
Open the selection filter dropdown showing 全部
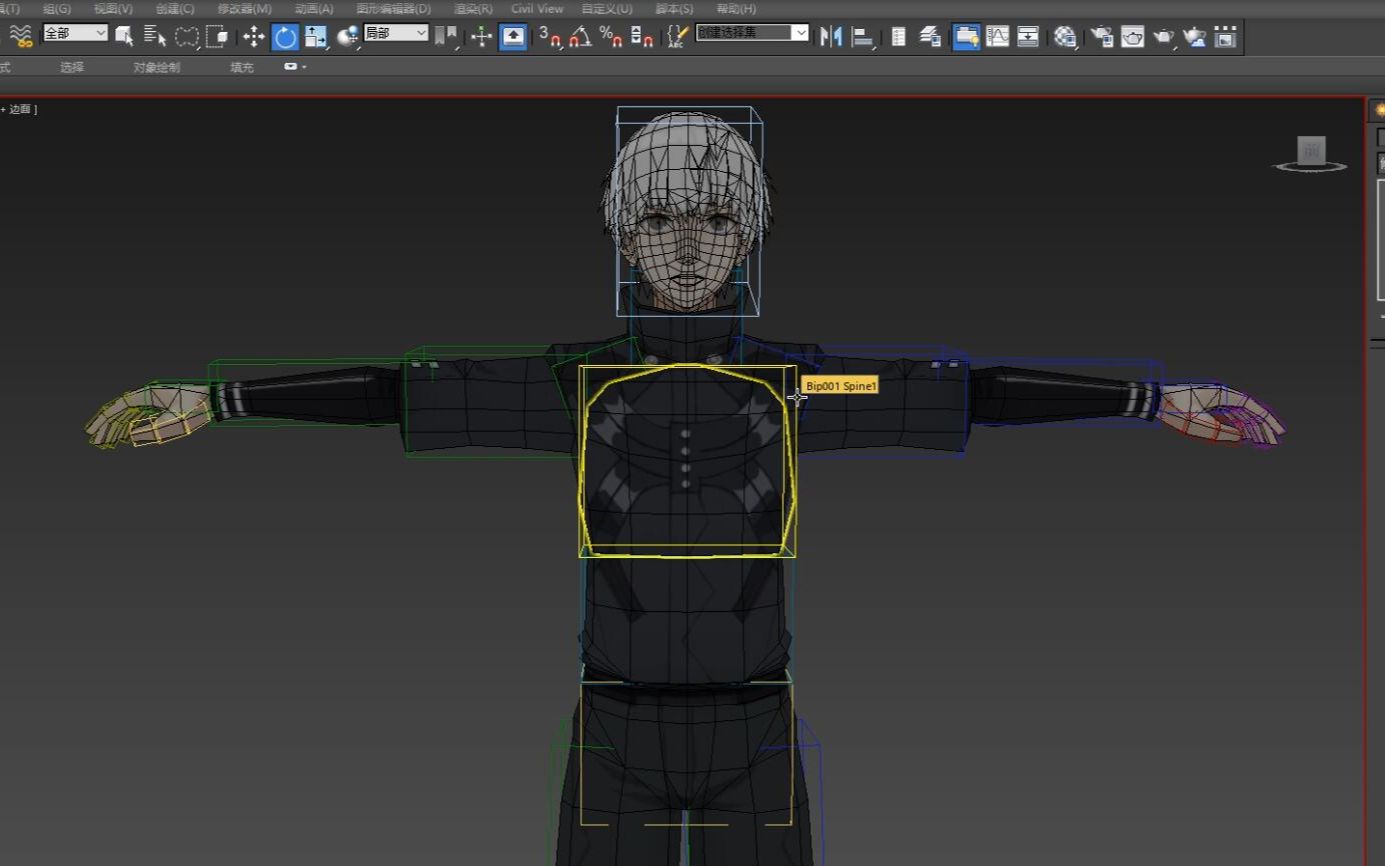coord(76,33)
